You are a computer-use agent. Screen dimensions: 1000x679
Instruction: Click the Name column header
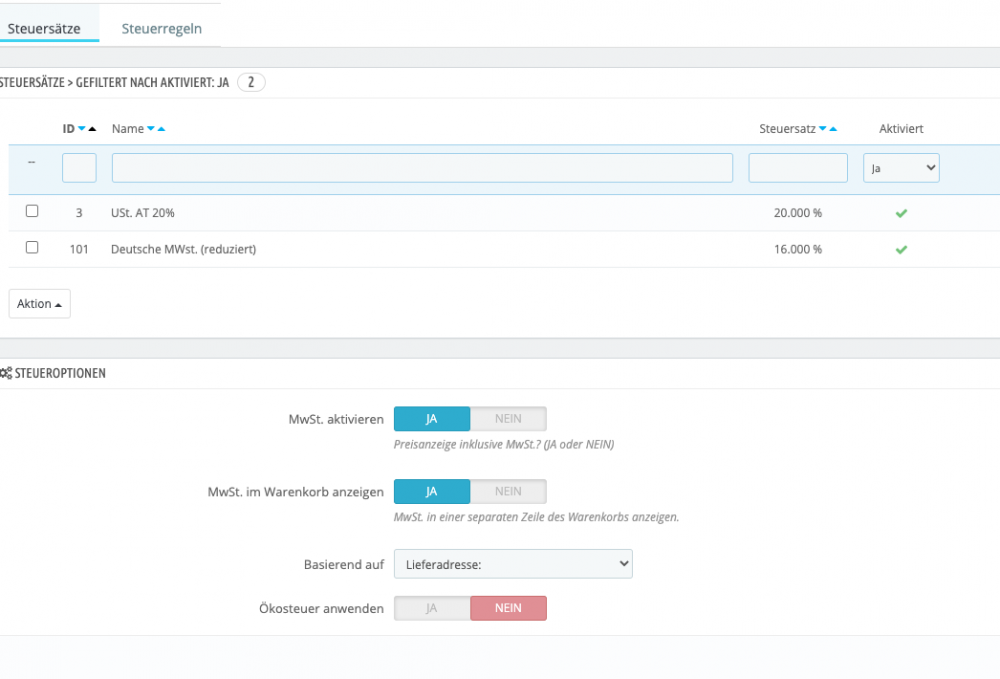(128, 129)
